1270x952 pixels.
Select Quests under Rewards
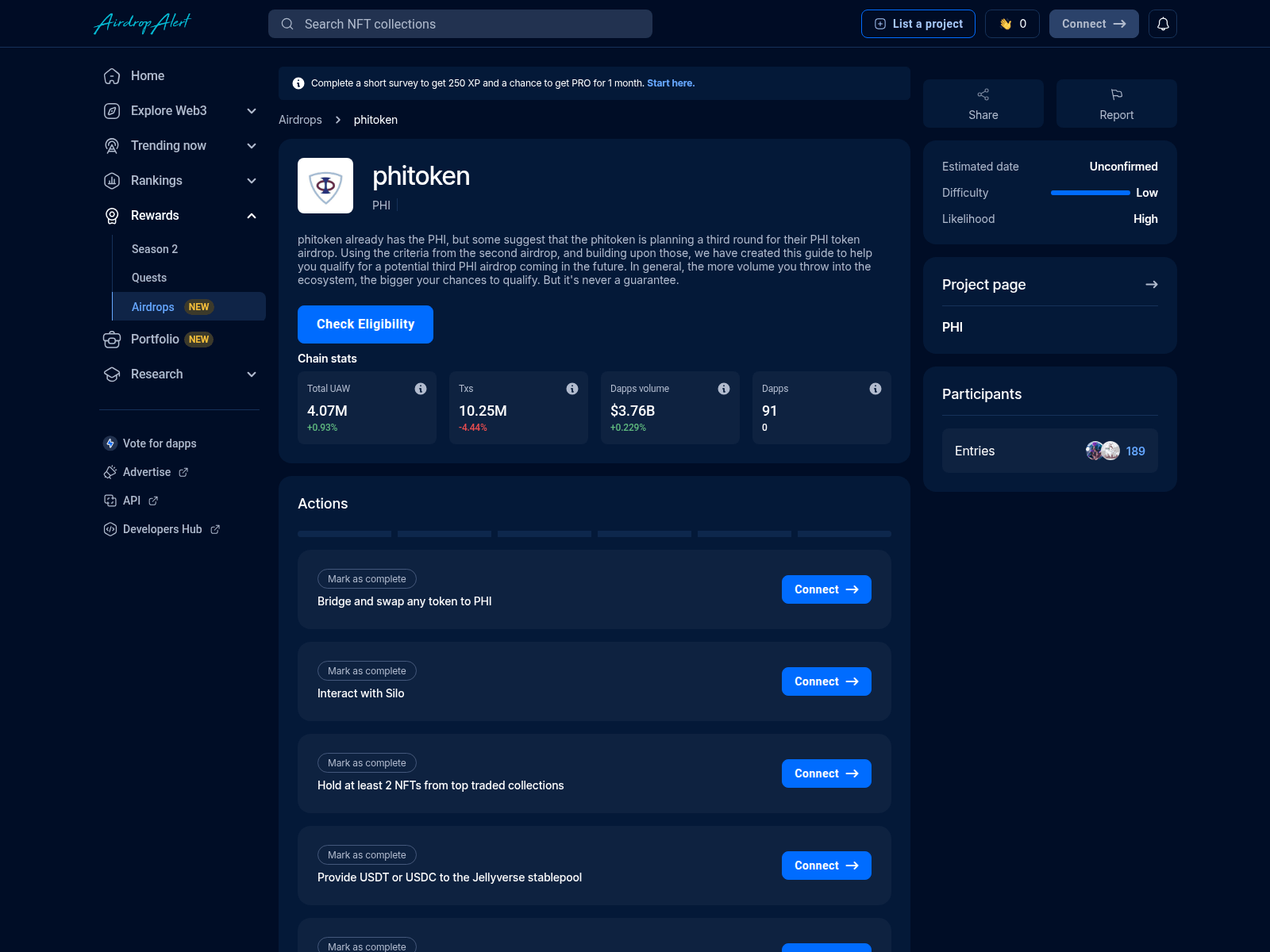click(148, 278)
